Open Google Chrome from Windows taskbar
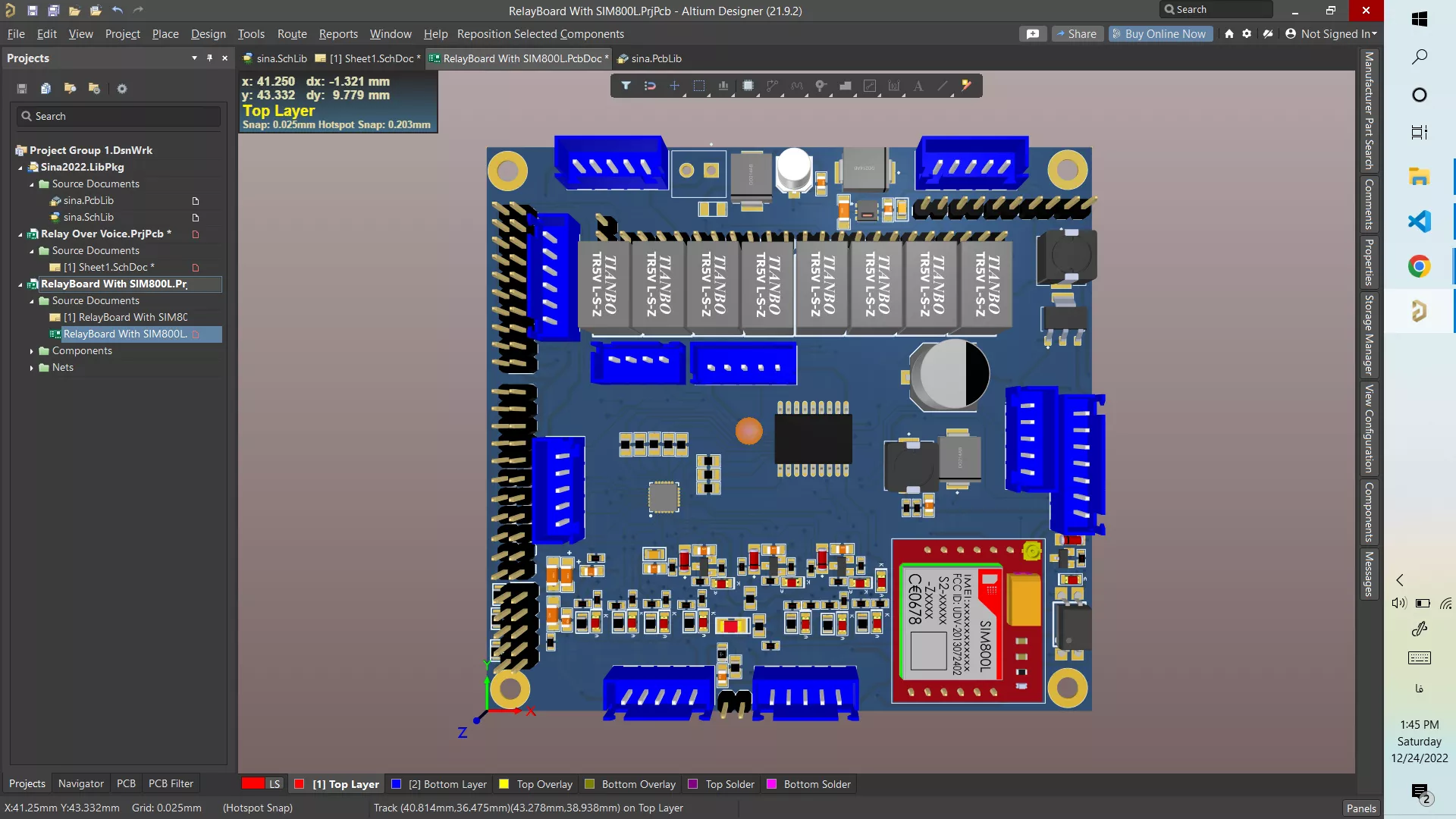The width and height of the screenshot is (1456, 819). click(x=1419, y=266)
